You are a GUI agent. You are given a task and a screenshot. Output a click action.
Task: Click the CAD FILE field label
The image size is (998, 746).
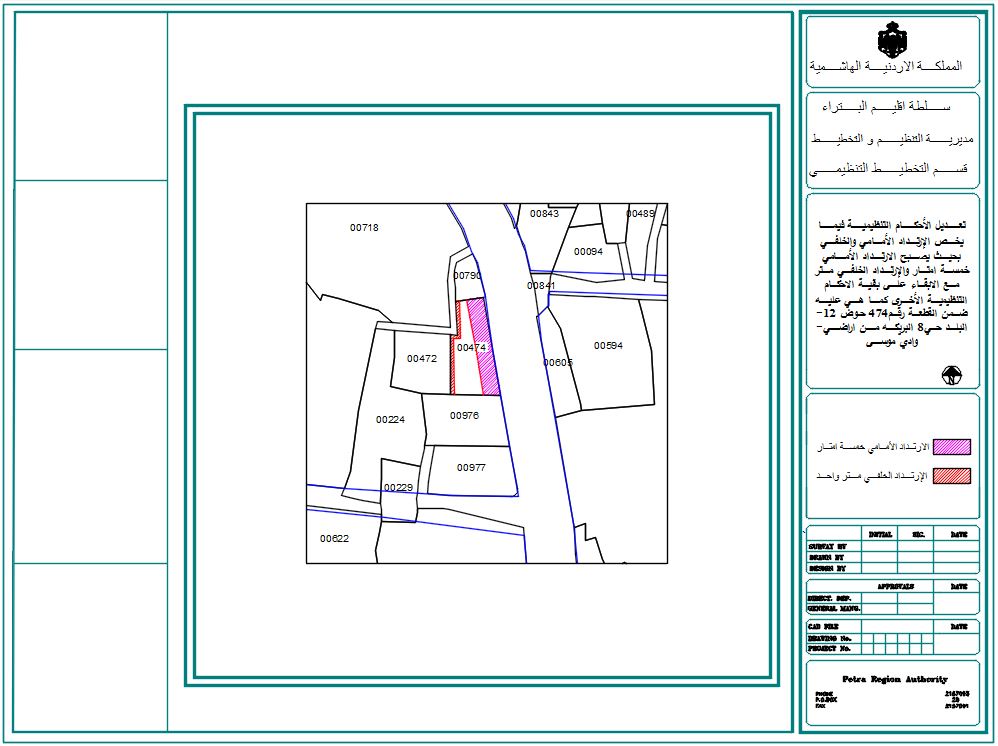tap(824, 625)
